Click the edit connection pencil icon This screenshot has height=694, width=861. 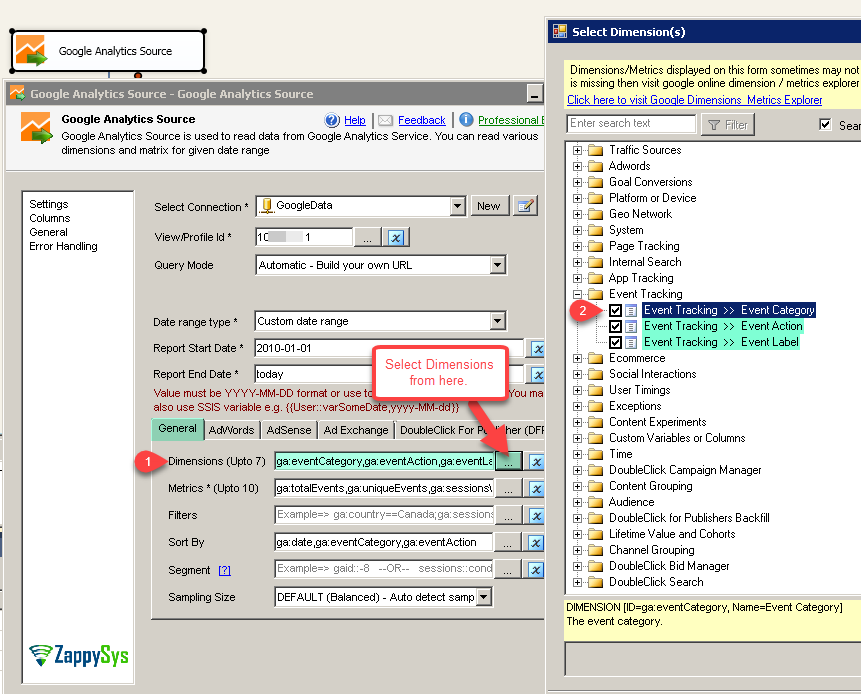pos(525,206)
